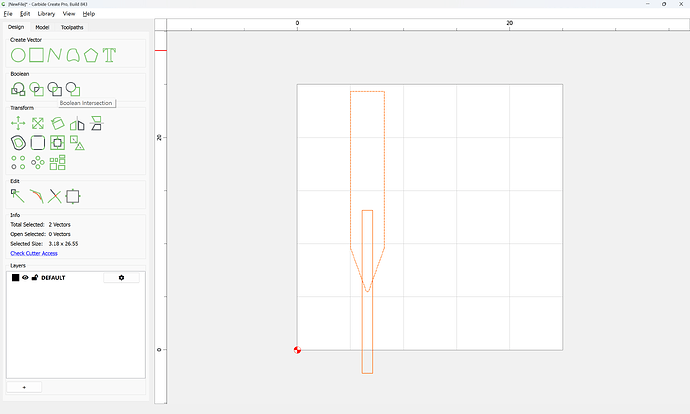Switch to the Model tab

42,27
